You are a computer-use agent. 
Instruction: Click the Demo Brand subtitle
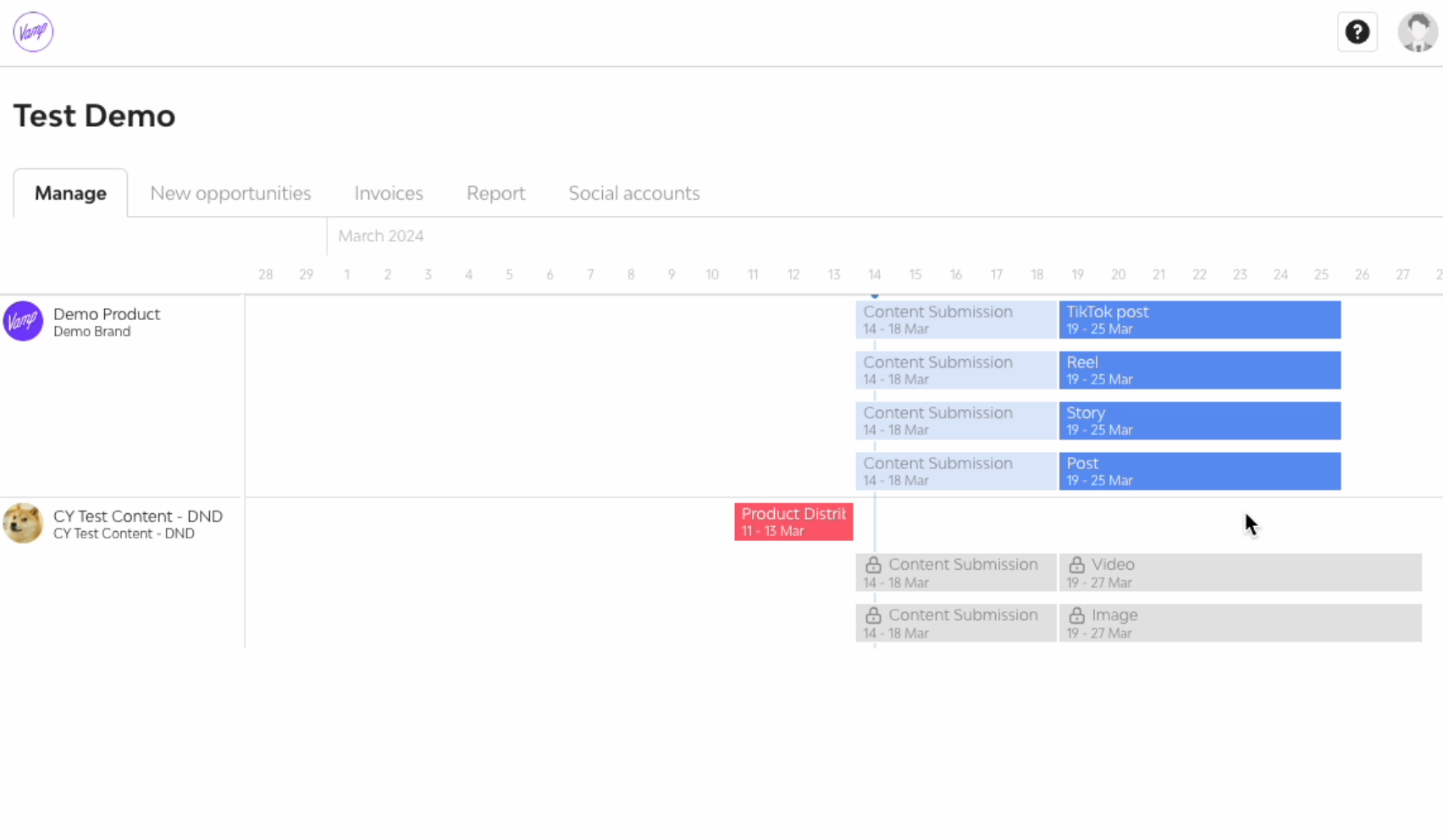pyautogui.click(x=92, y=332)
